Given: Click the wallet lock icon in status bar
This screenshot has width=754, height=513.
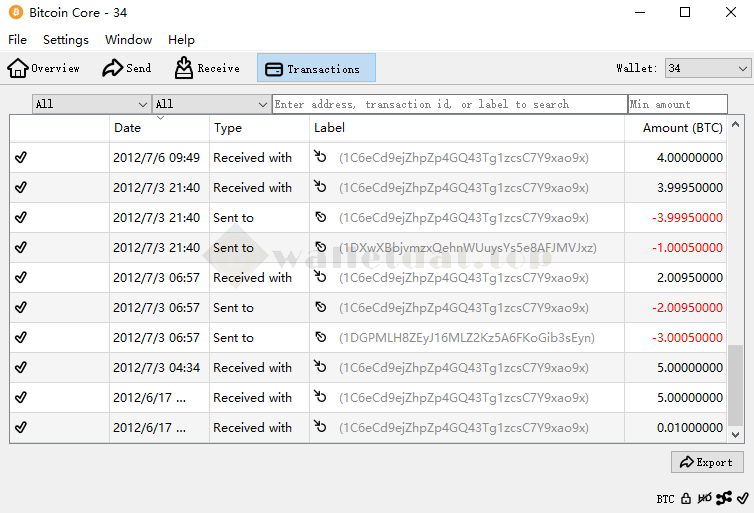Looking at the screenshot, I should pyautogui.click(x=686, y=498).
